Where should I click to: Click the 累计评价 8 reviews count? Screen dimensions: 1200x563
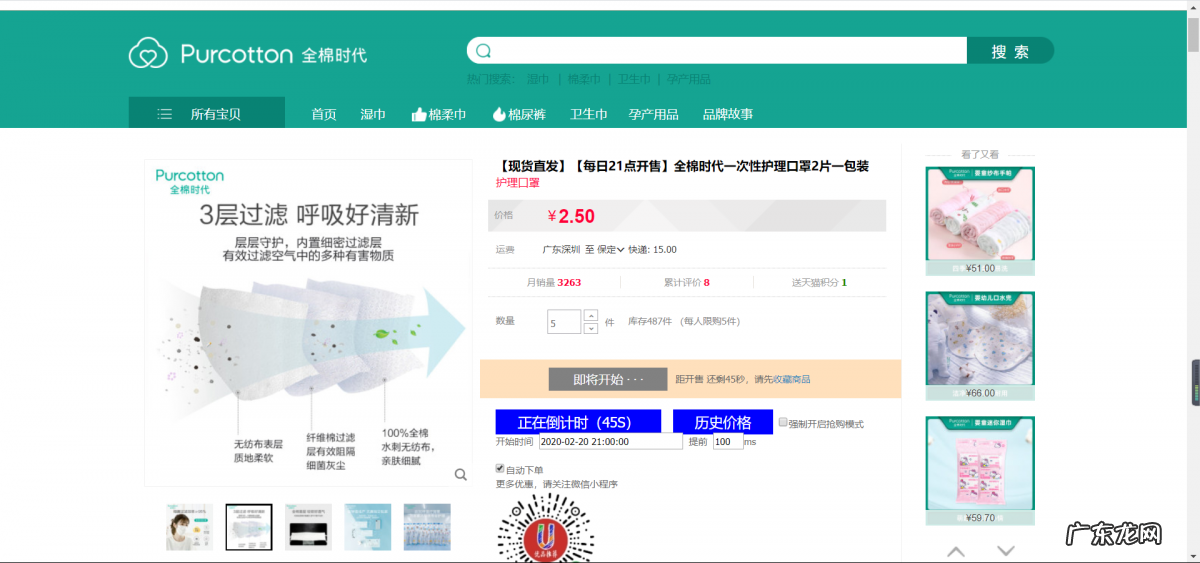tap(687, 282)
